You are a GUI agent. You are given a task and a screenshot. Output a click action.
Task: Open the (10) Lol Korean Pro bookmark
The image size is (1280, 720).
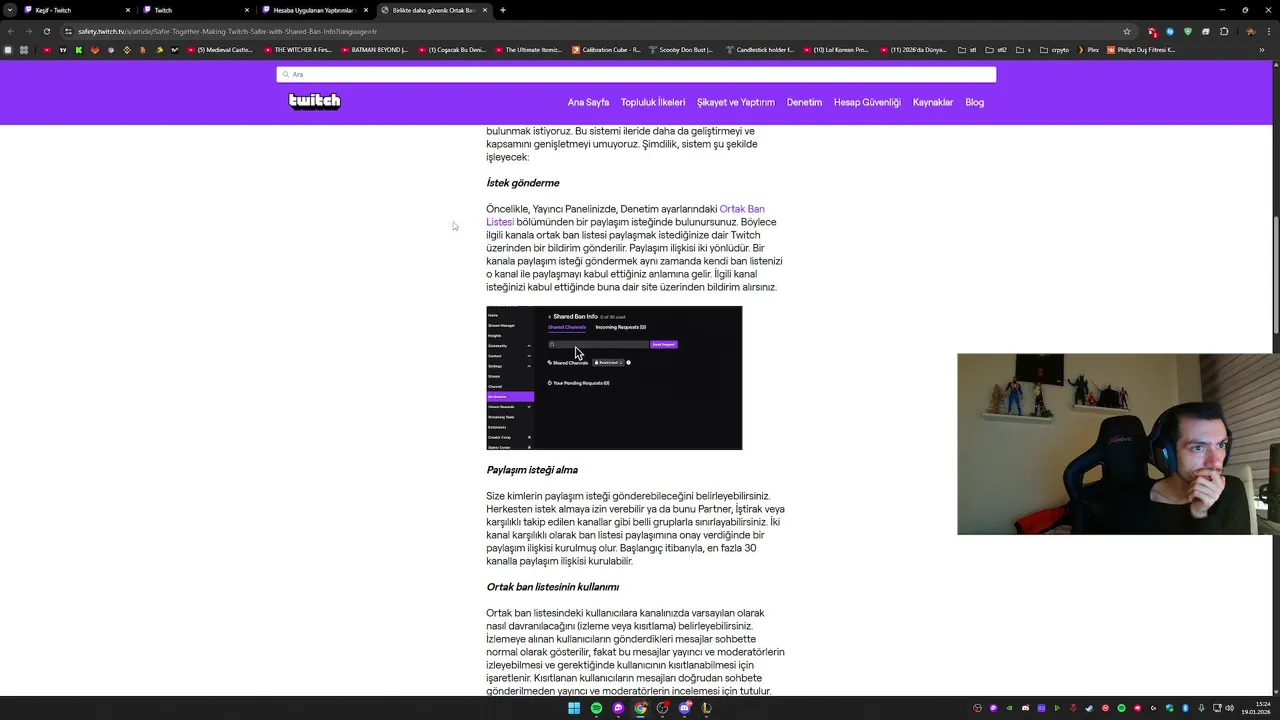click(x=835, y=49)
